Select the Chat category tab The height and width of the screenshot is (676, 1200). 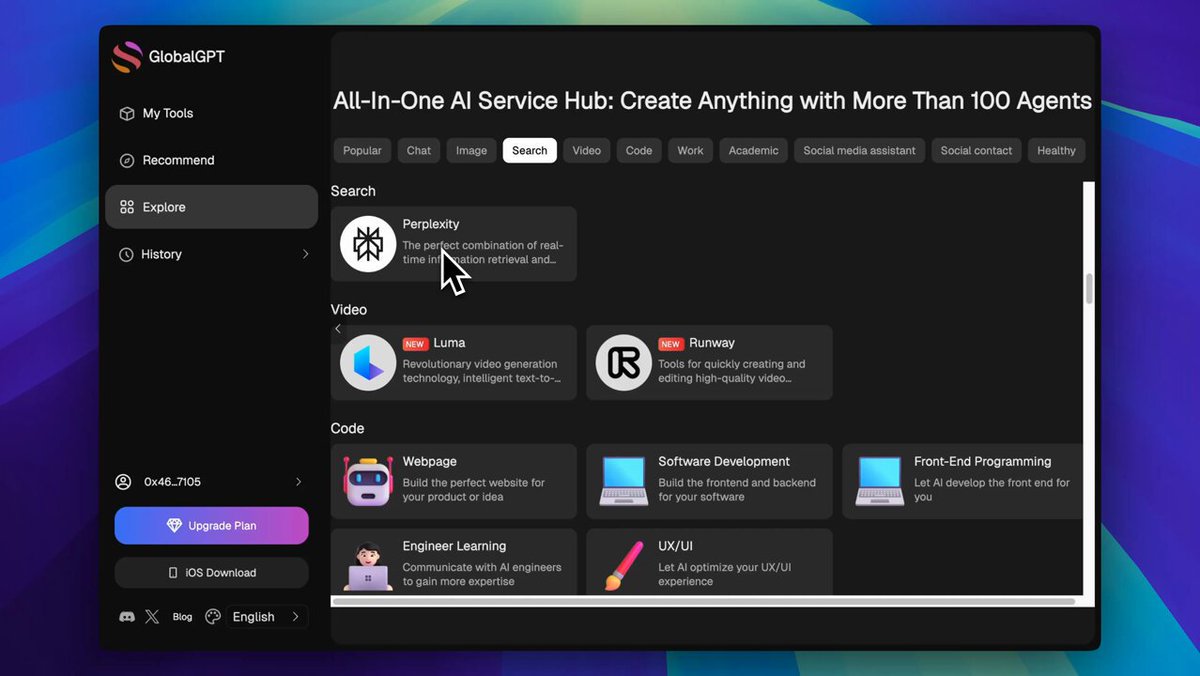[x=419, y=151]
